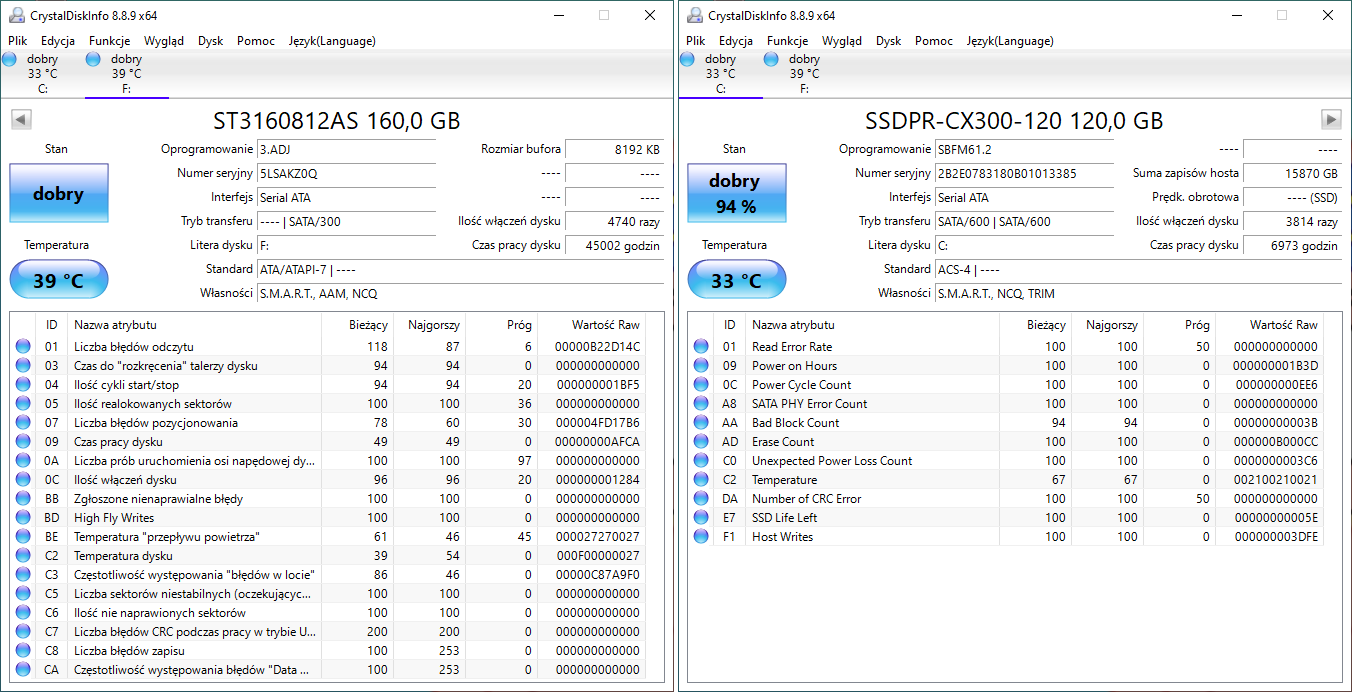Click 'Ilość cykli start/stop' attribute row
This screenshot has height=692, width=1356.
click(x=328, y=385)
